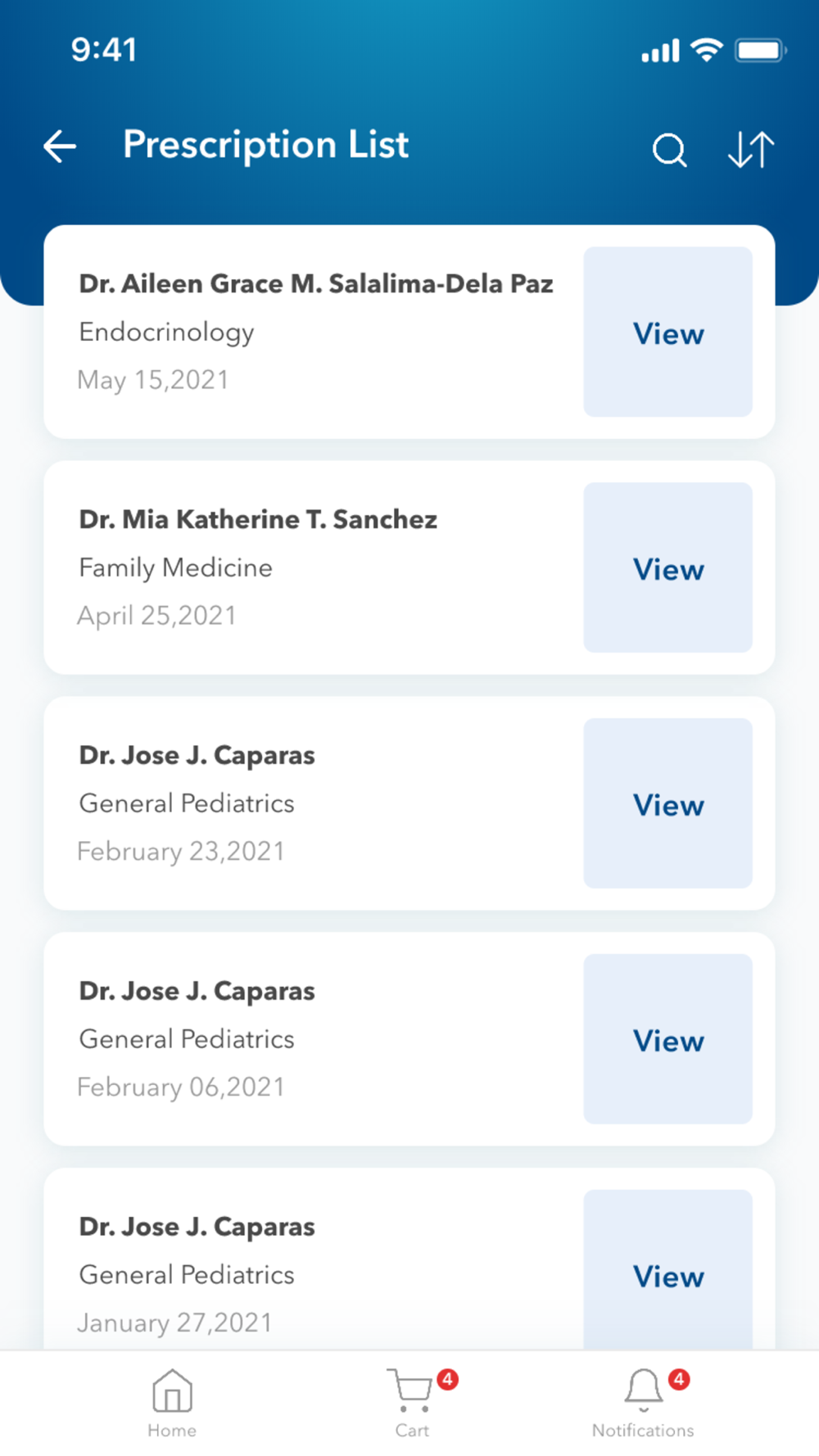Tap the back arrow icon
This screenshot has width=819, height=1456.
(60, 147)
